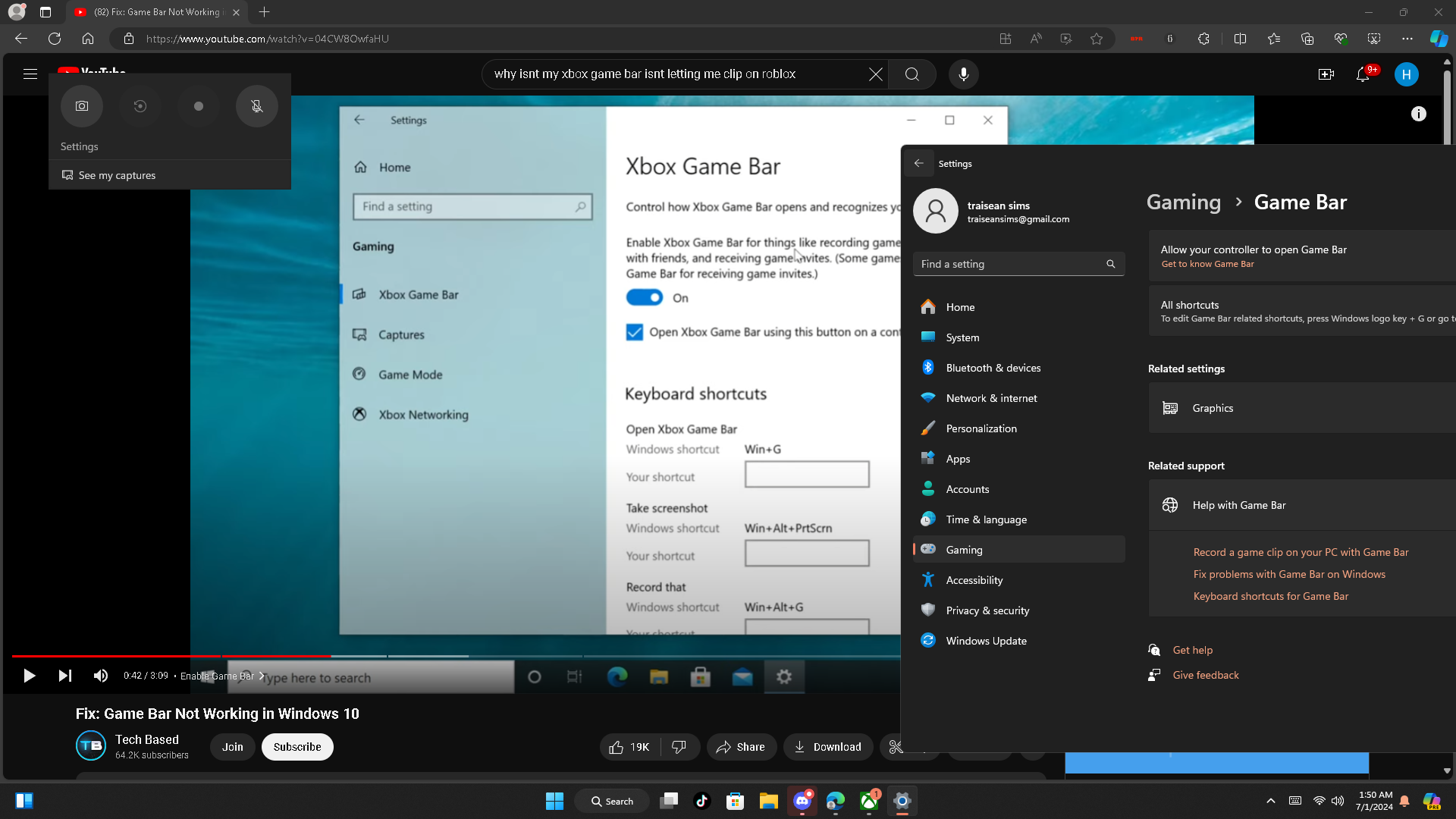Open YouTube notifications bell
Viewport: 1456px width, 819px height.
click(1363, 74)
